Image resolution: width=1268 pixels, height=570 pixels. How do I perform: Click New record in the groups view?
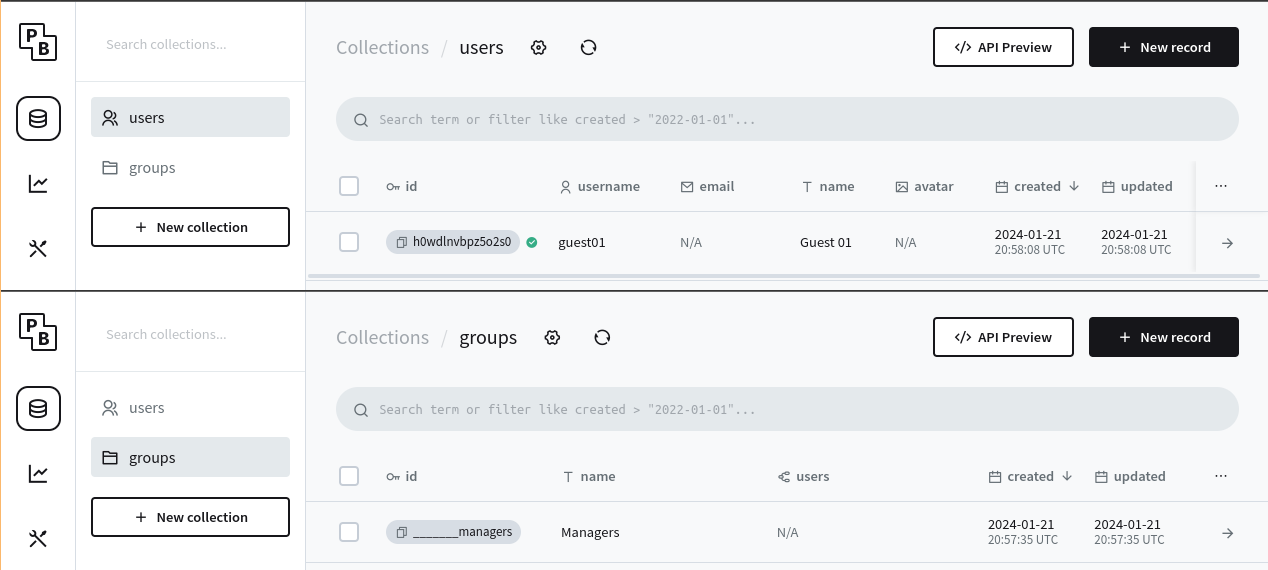tap(1163, 337)
